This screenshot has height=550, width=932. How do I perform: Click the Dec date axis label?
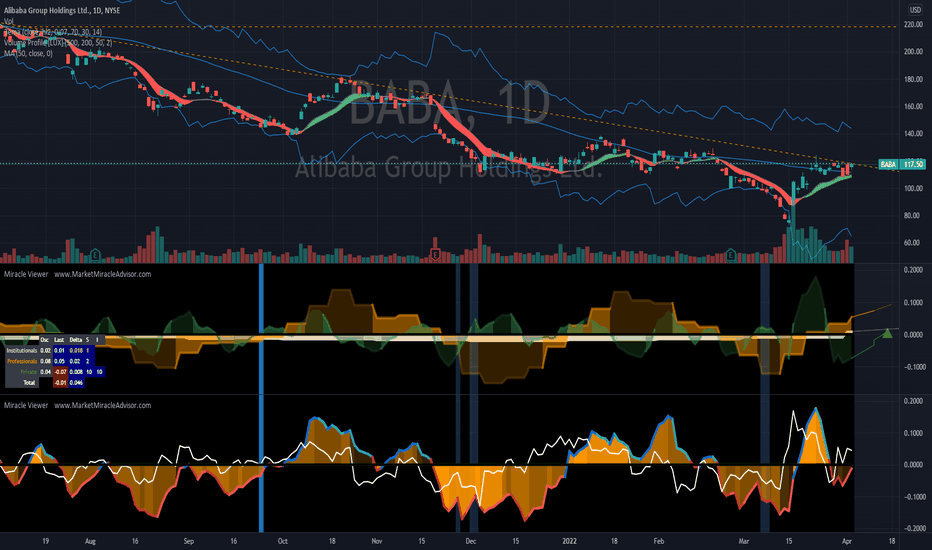471,541
